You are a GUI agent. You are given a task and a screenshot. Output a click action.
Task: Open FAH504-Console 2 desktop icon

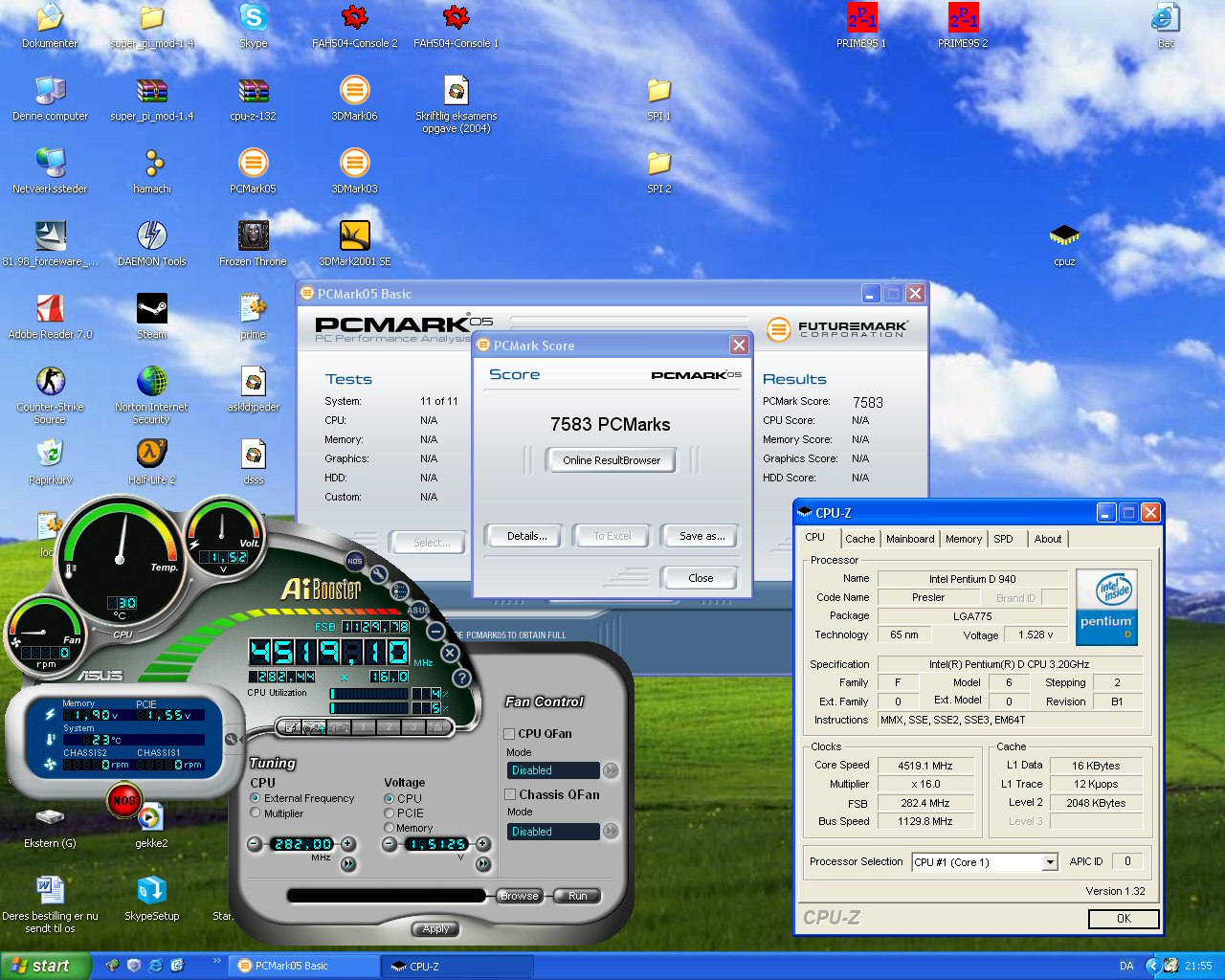[354, 26]
